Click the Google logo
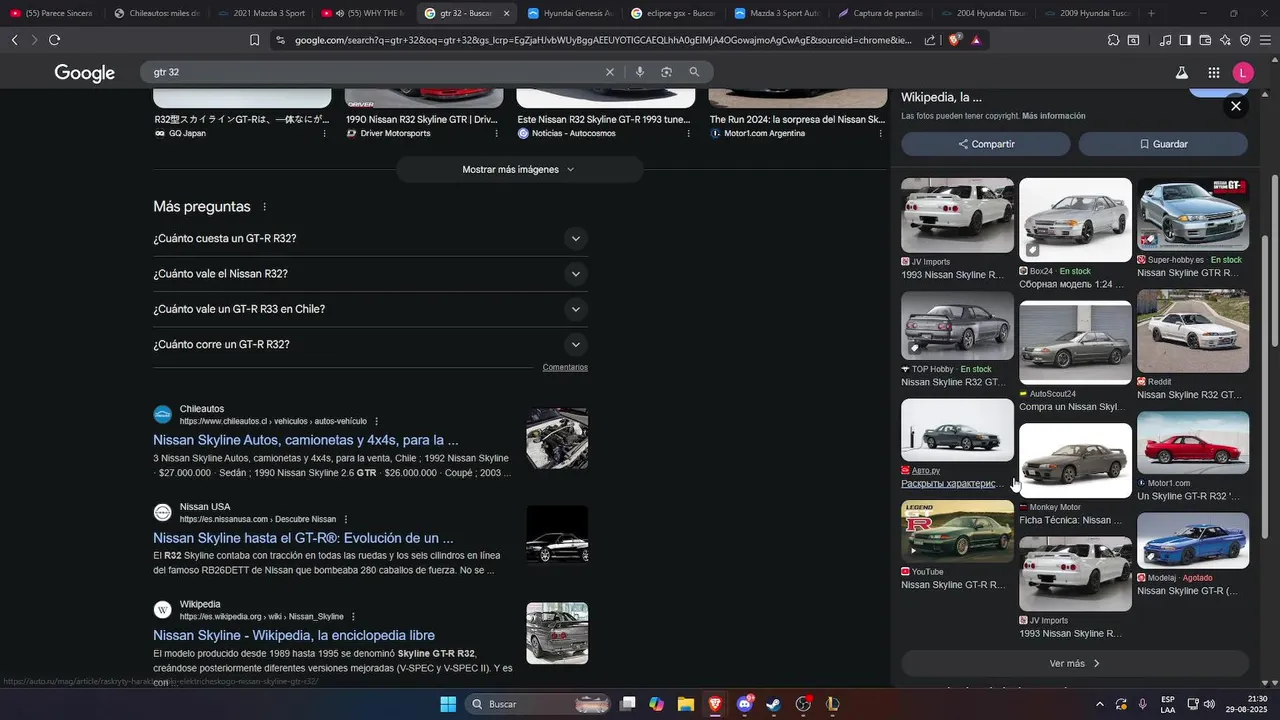Viewport: 1280px width, 720px height. [85, 73]
